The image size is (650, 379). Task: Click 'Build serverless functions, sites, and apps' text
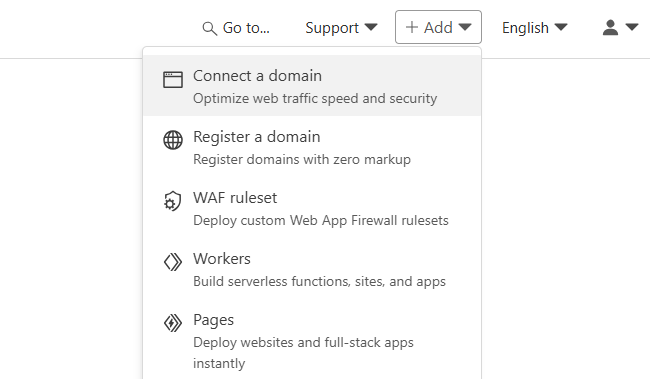coord(319,282)
